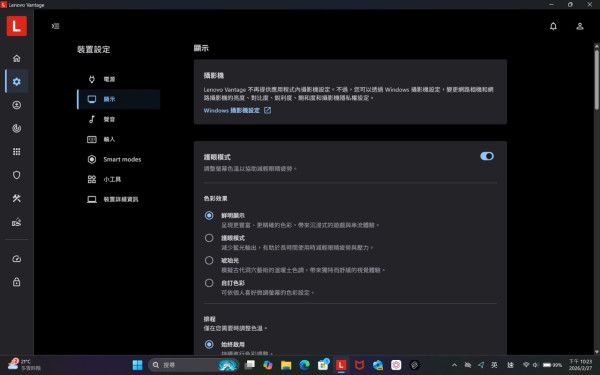
Task: Select the Device Settings gear icon in sidebar
Action: (x=16, y=82)
